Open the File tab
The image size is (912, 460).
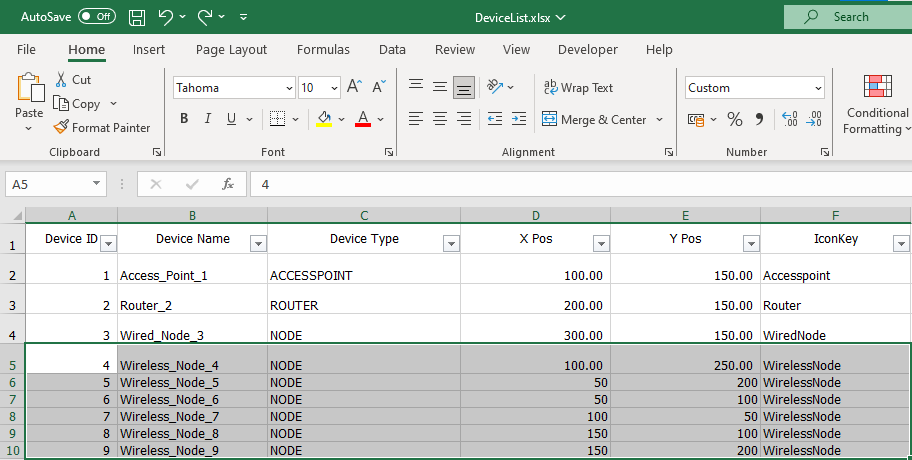[26, 49]
